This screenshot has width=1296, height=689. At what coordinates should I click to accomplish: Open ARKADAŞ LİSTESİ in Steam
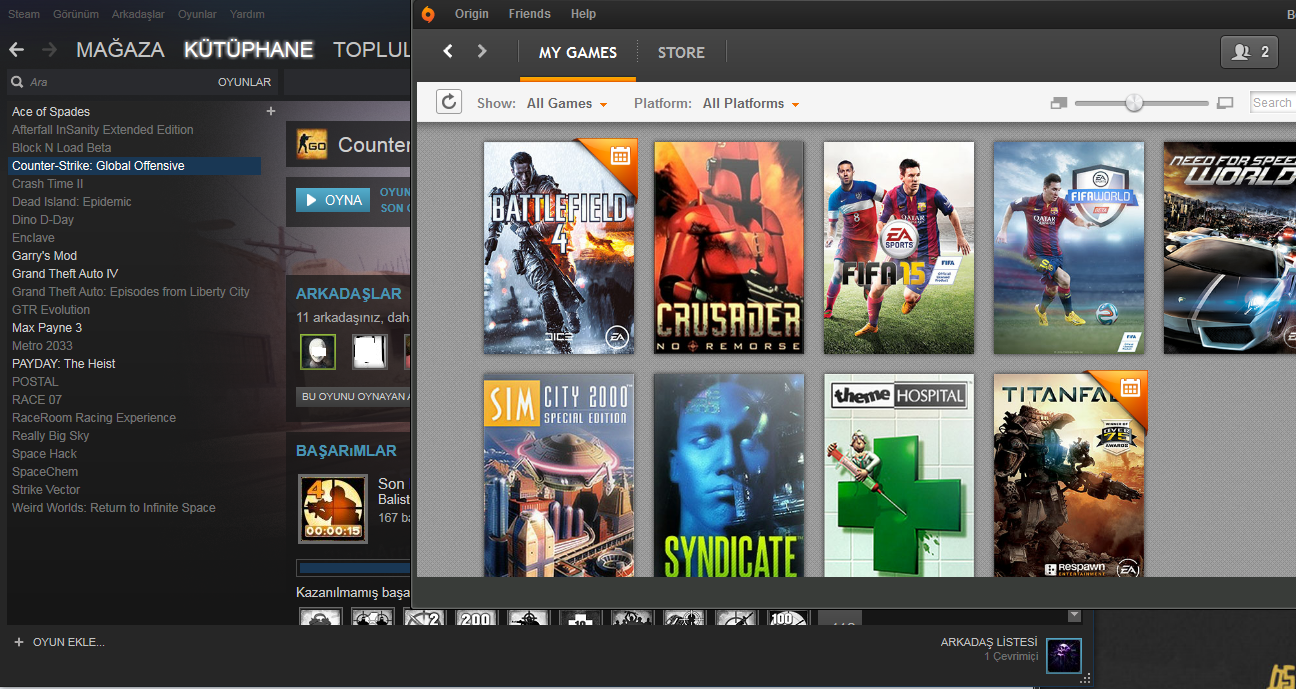tap(989, 642)
